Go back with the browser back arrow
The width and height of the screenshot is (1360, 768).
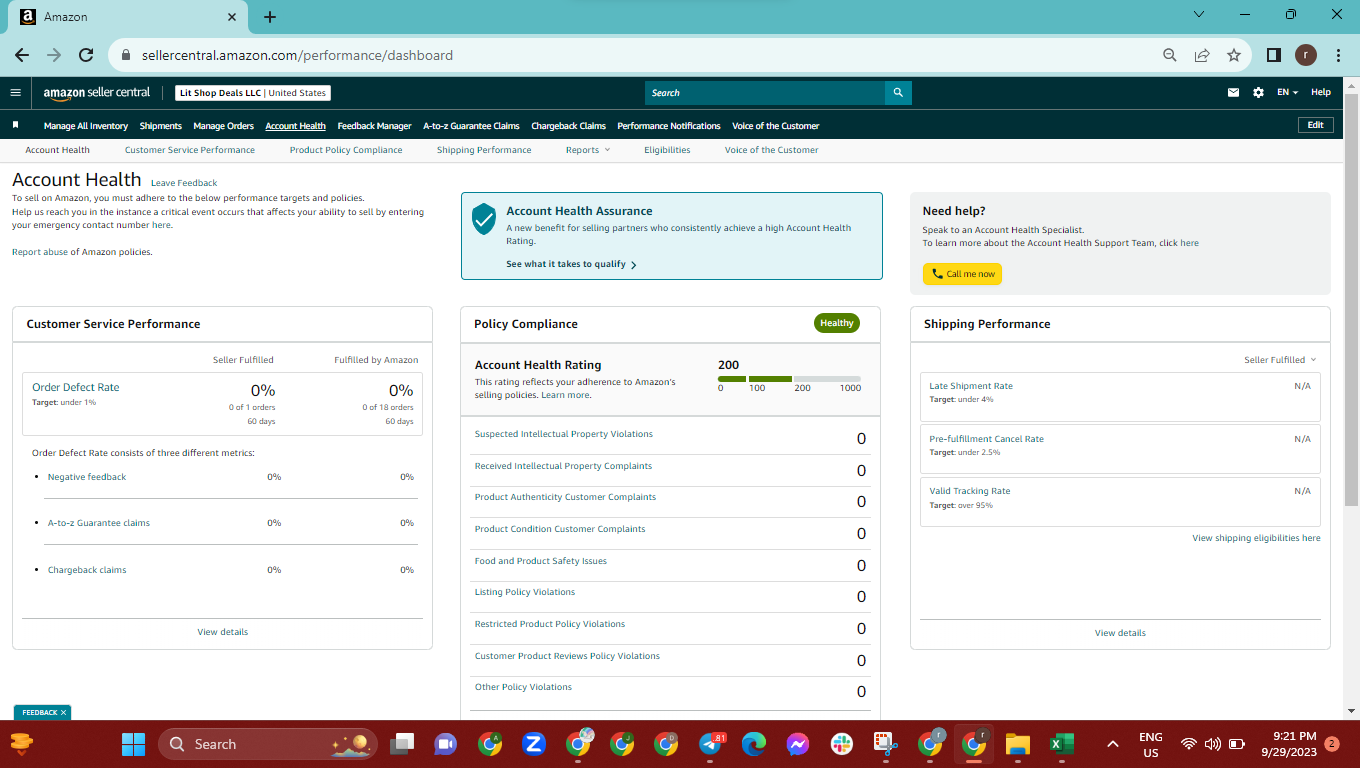[x=22, y=55]
